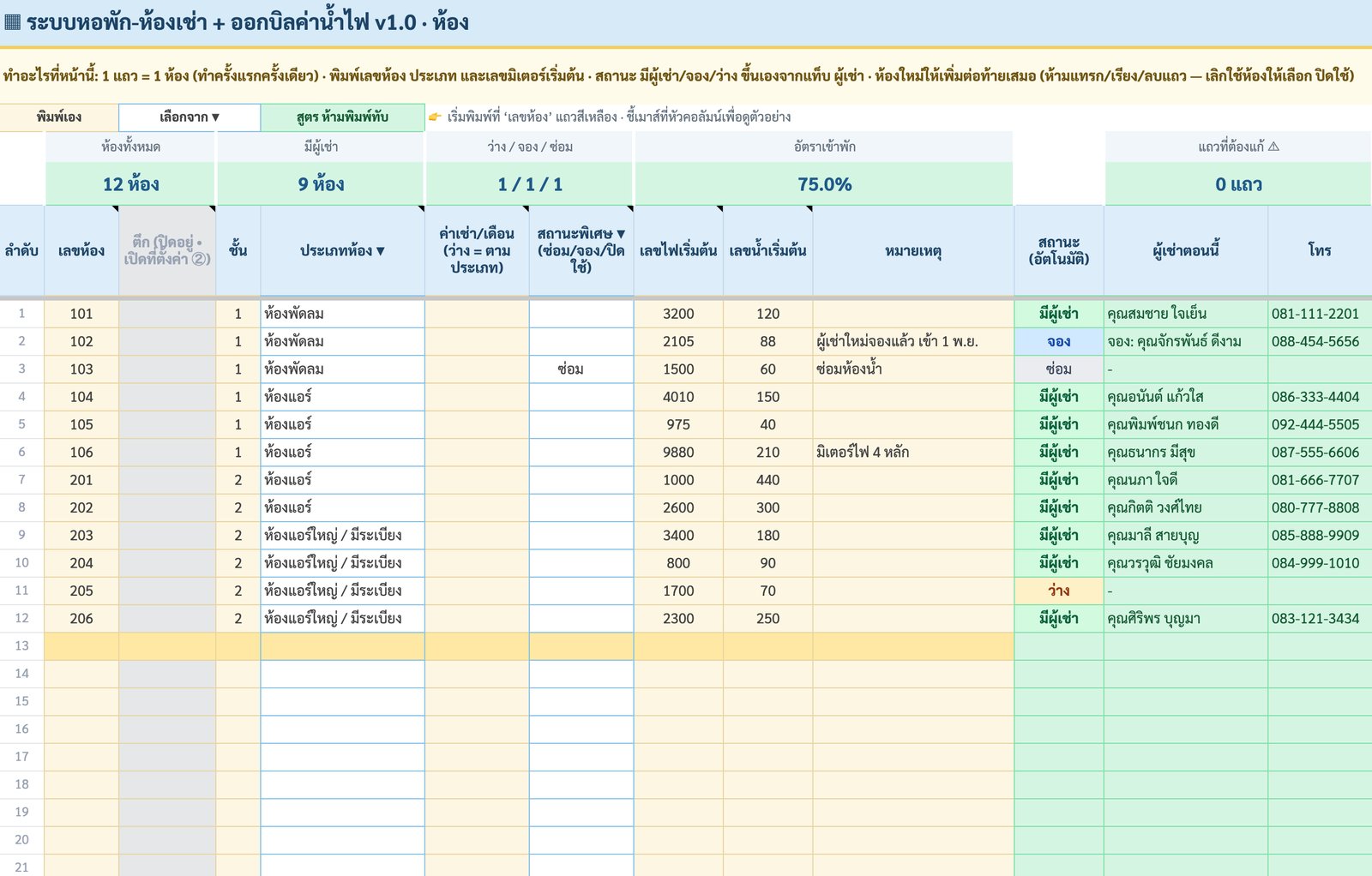Image resolution: width=1372 pixels, height=876 pixels.
Task: Select room number cell 206
Action: pyautogui.click(x=81, y=619)
